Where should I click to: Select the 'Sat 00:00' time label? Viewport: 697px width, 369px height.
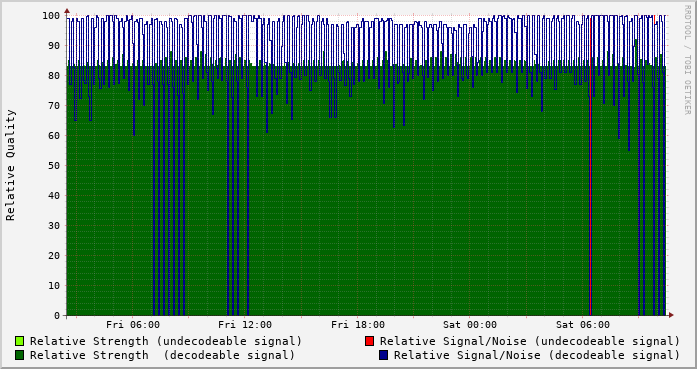(470, 325)
